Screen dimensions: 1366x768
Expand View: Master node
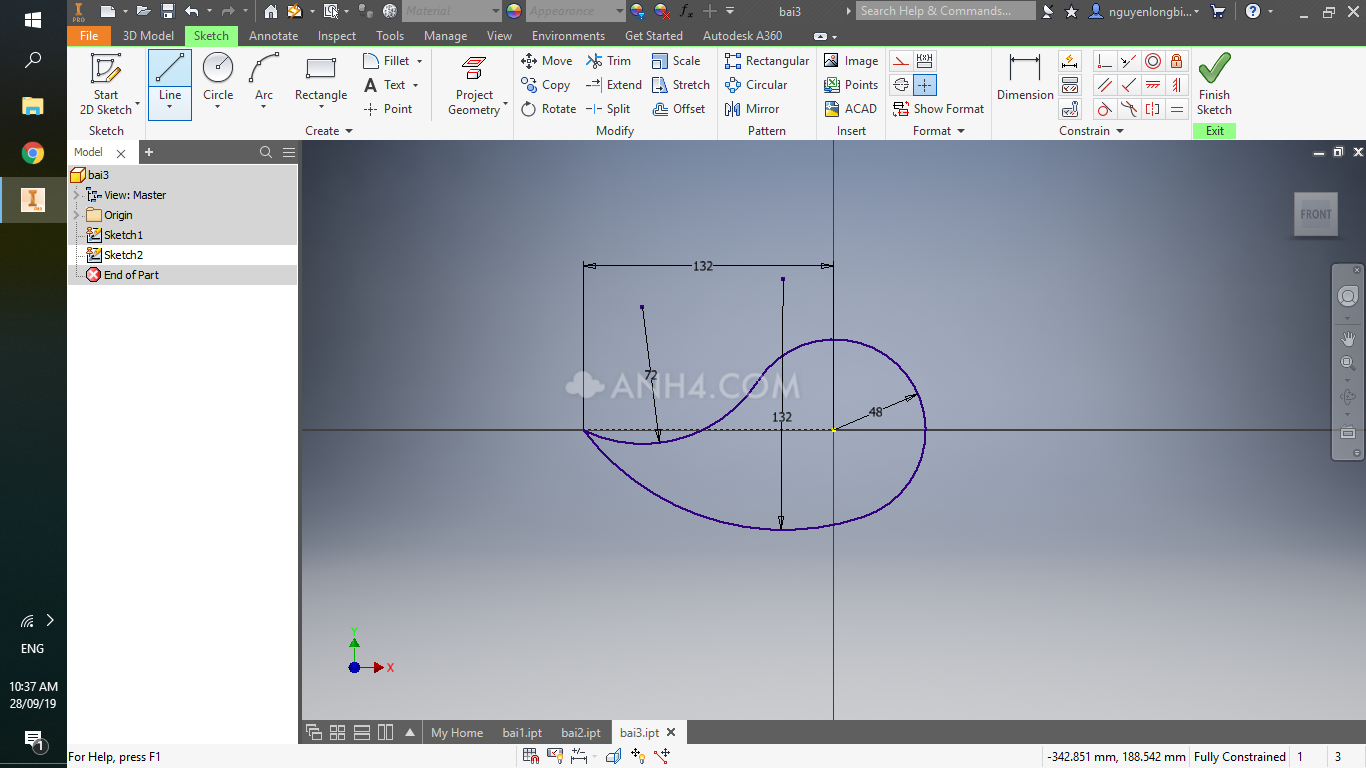point(77,195)
